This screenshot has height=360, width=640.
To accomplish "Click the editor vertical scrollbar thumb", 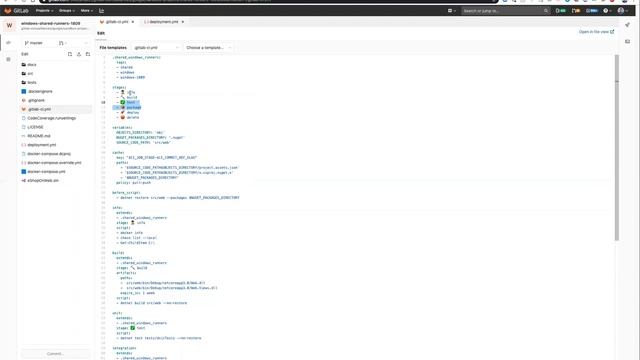I will click(617, 147).
